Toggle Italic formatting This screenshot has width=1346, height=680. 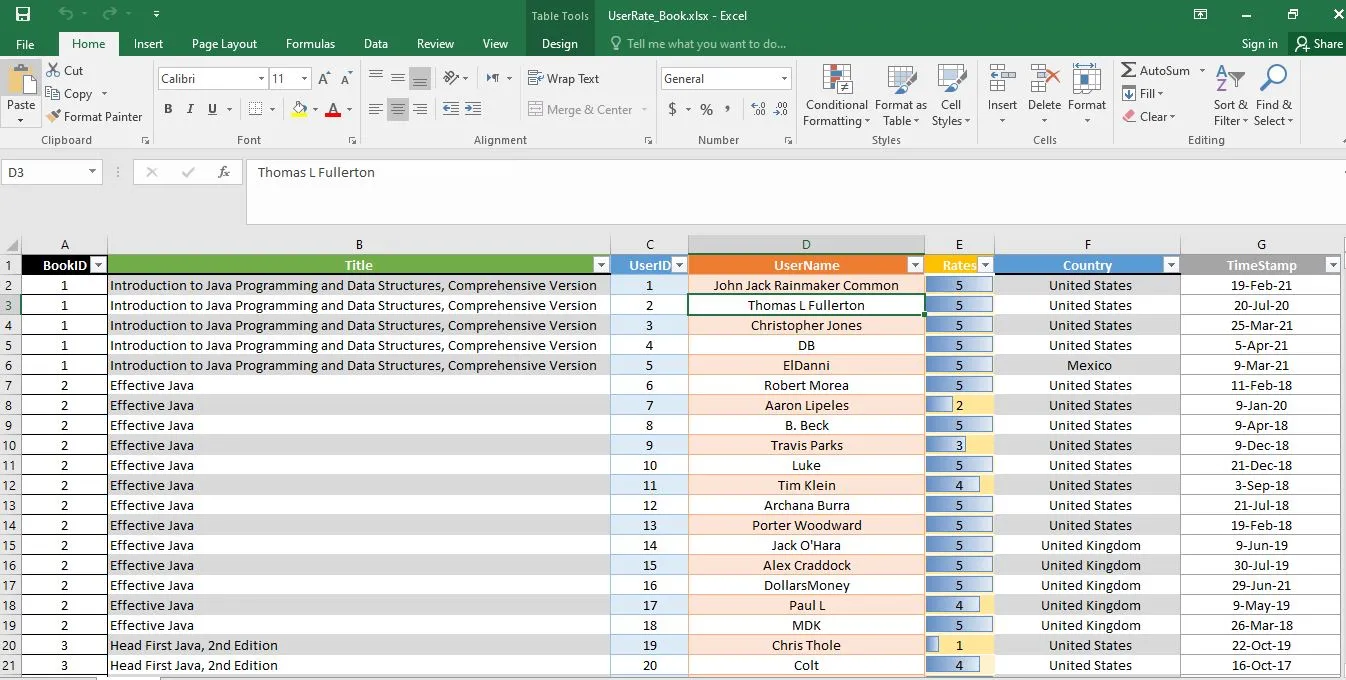coord(190,109)
